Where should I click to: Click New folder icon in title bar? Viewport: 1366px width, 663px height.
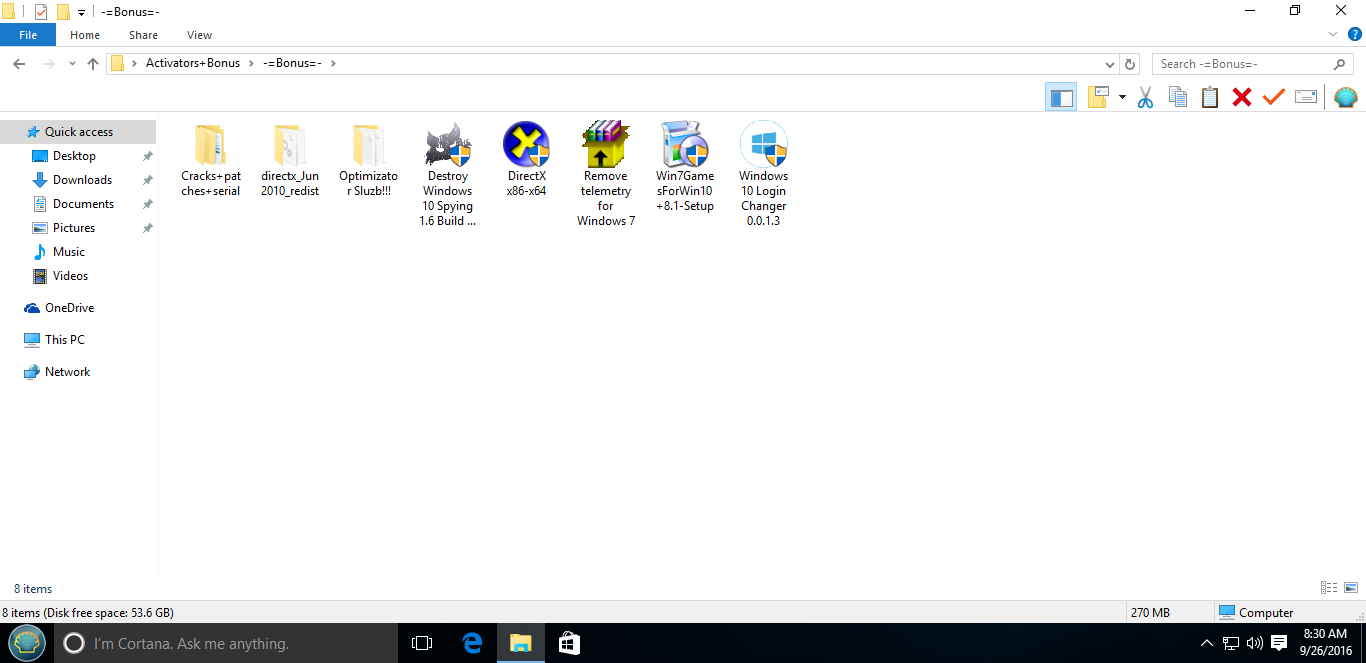[63, 12]
